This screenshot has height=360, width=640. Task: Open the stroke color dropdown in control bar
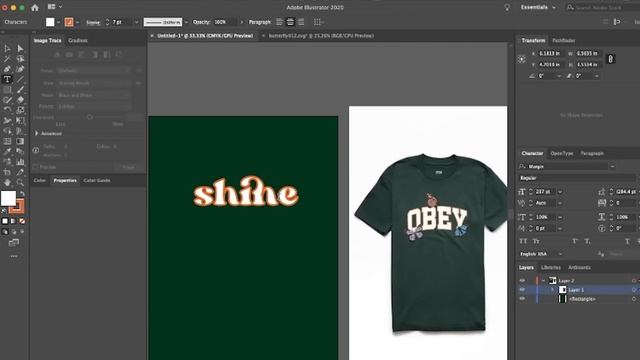coord(78,22)
